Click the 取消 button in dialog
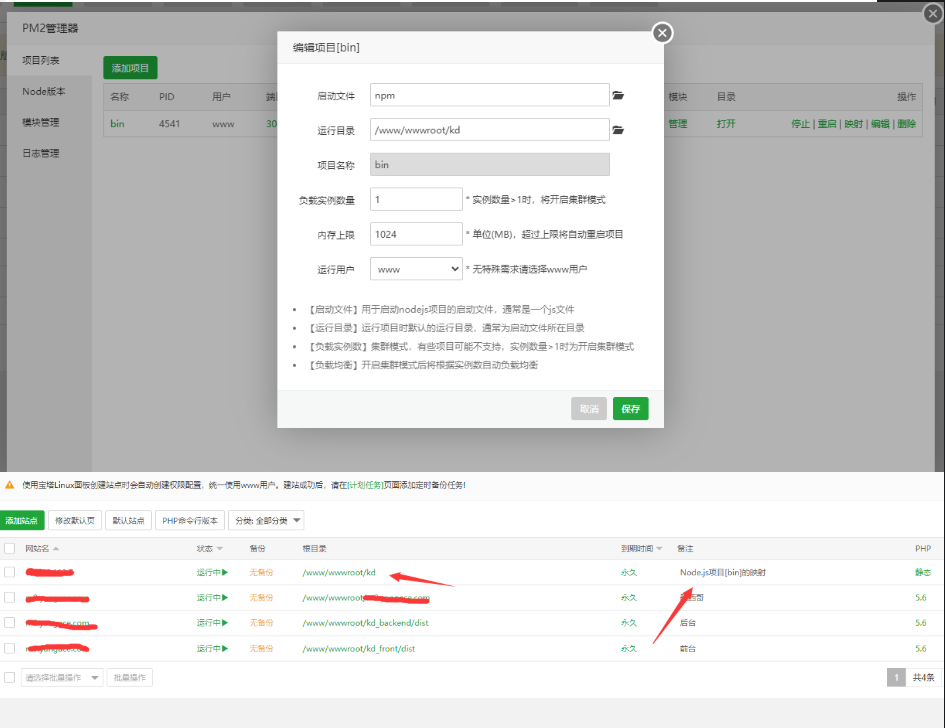 pyautogui.click(x=589, y=408)
